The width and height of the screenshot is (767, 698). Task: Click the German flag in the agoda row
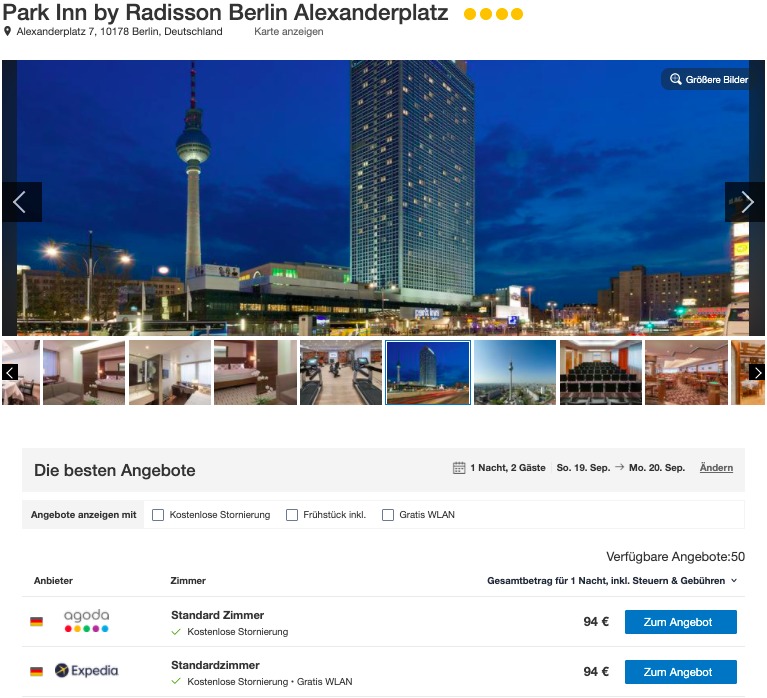pyautogui.click(x=36, y=622)
